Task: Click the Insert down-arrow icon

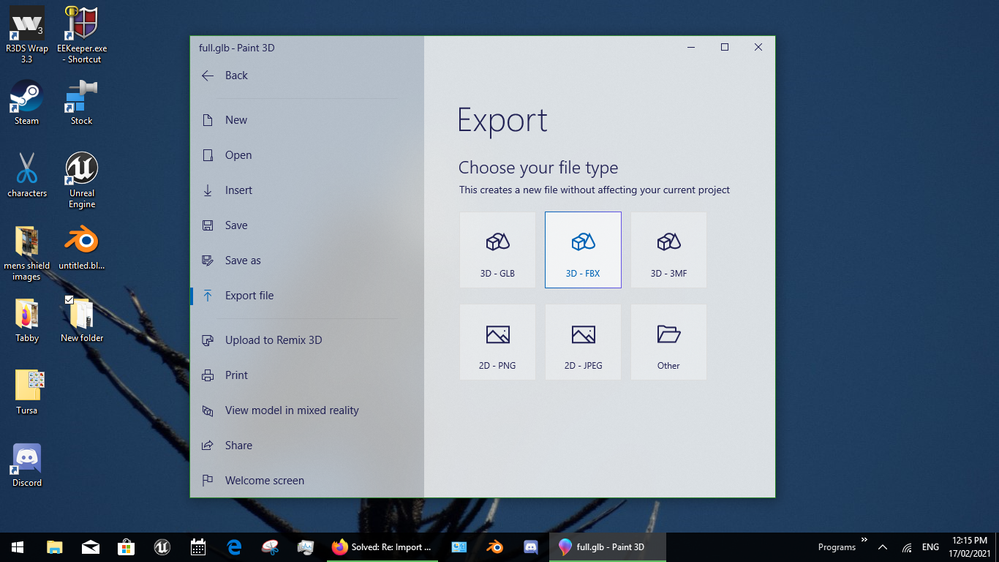Action: 208,190
